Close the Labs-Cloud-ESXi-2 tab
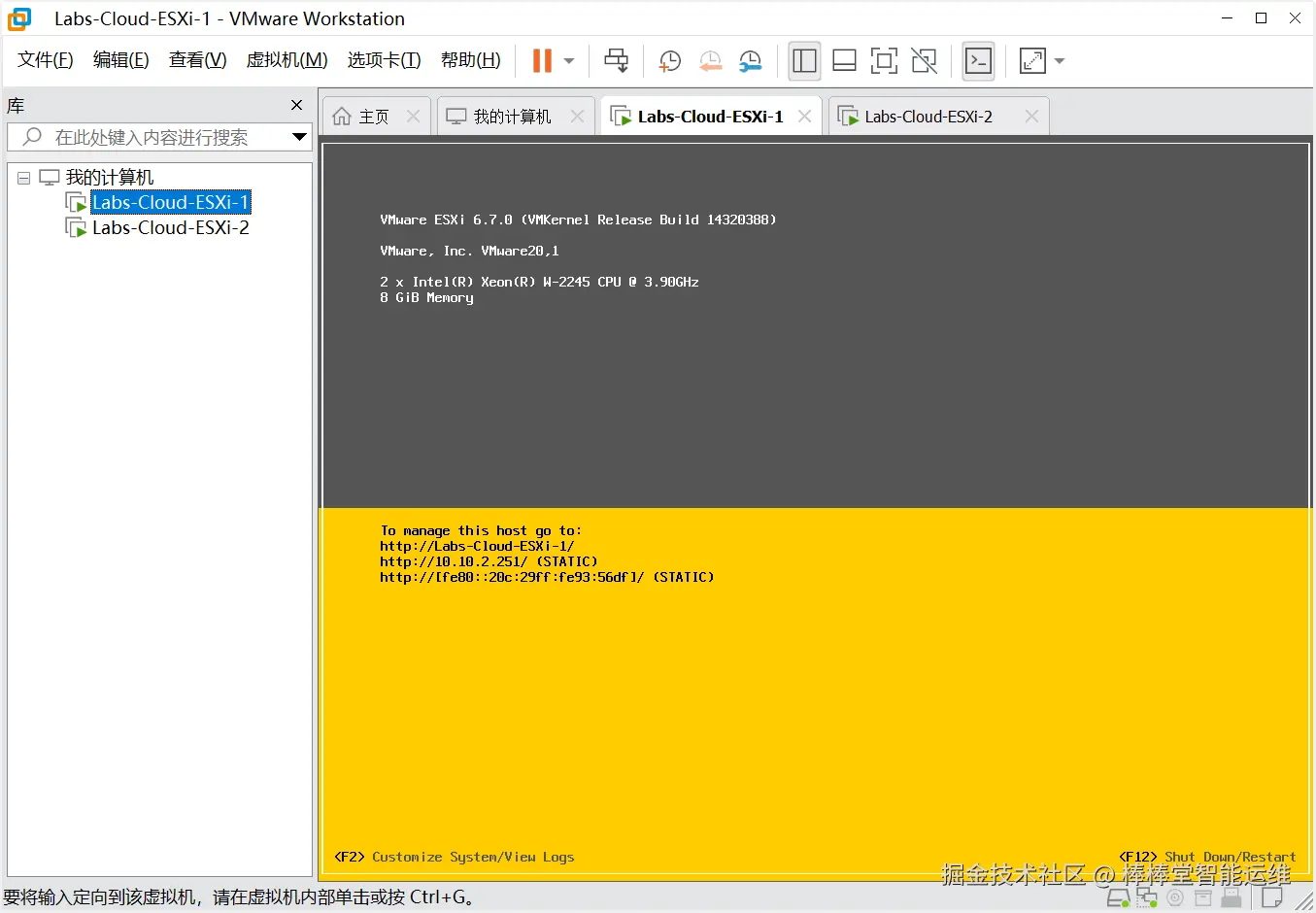1316x913 pixels. point(1031,117)
